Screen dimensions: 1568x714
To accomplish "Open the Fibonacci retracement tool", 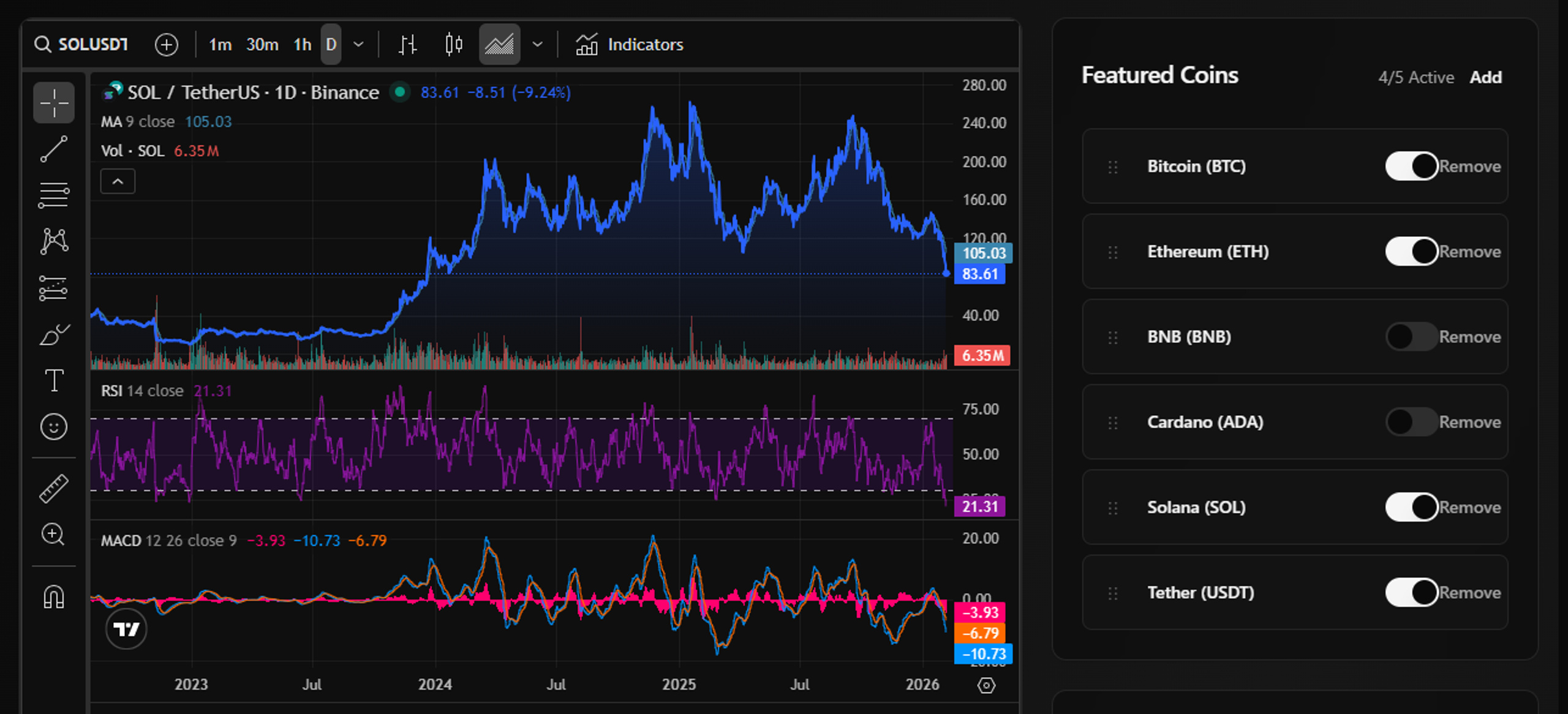I will 54,195.
